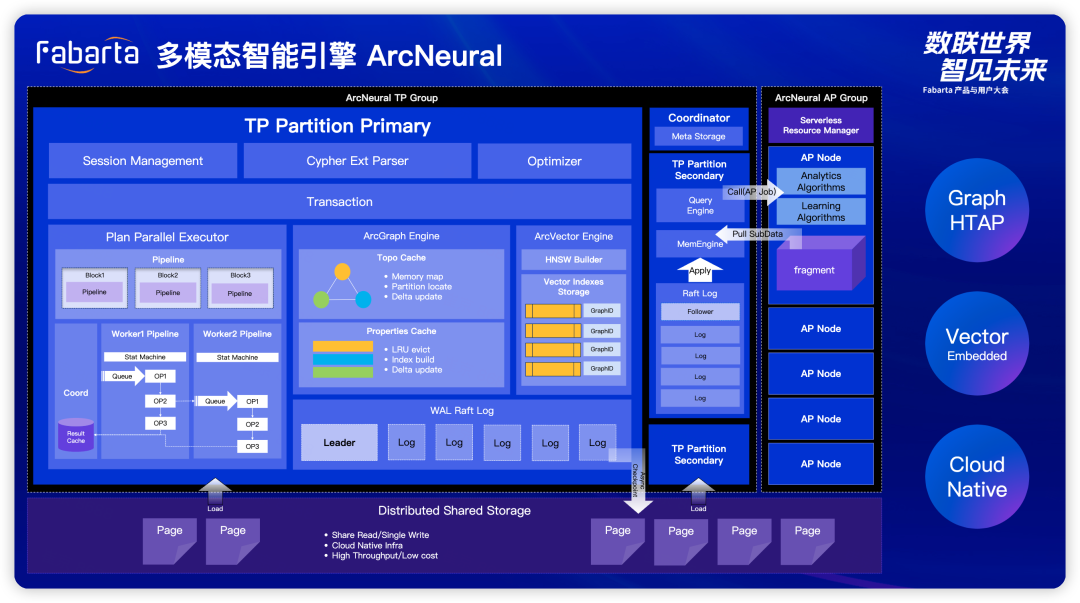Image resolution: width=1080 pixels, height=603 pixels.
Task: Select the Leader box in WAL Raft Log
Action: [340, 442]
